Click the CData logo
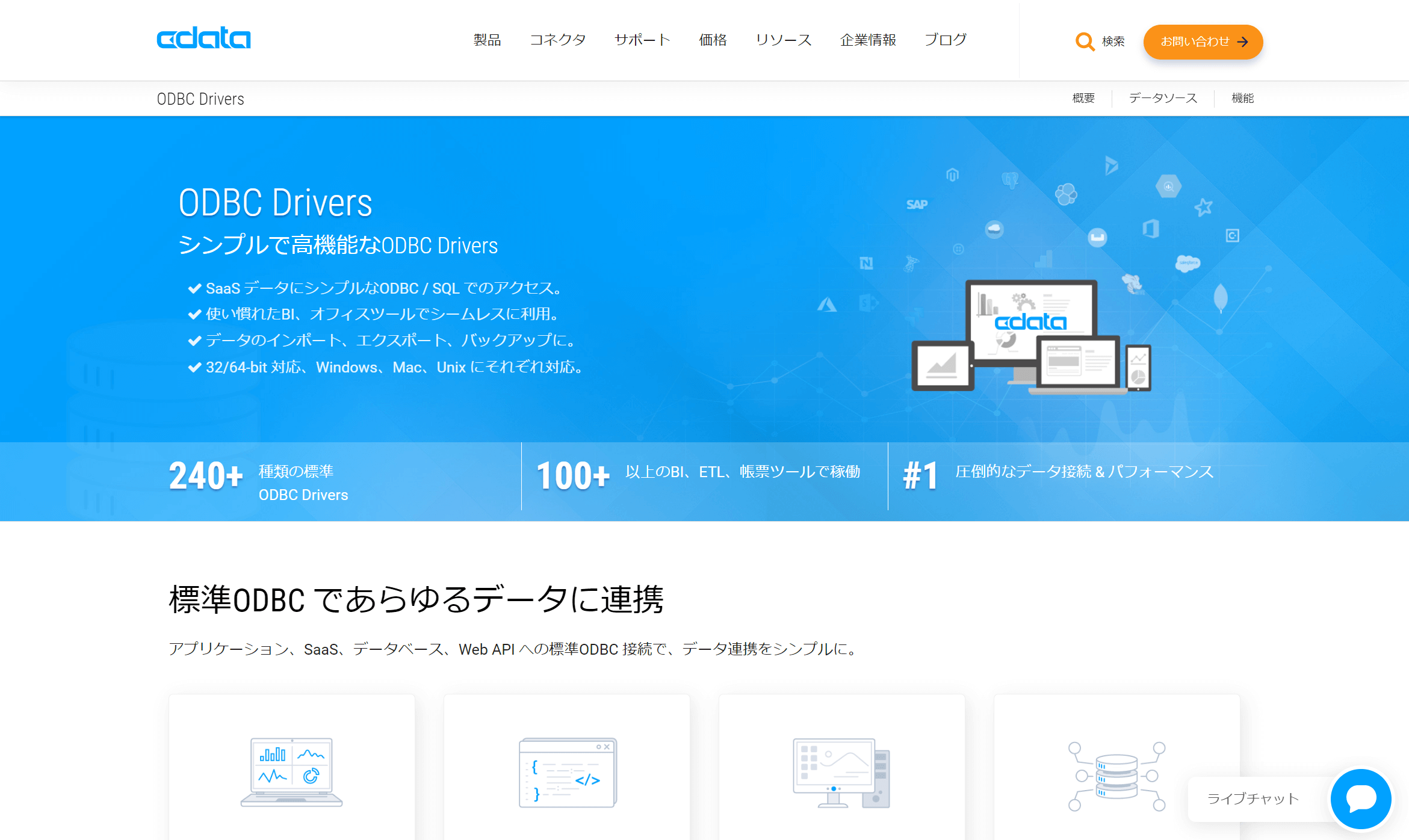The image size is (1409, 840). click(203, 38)
